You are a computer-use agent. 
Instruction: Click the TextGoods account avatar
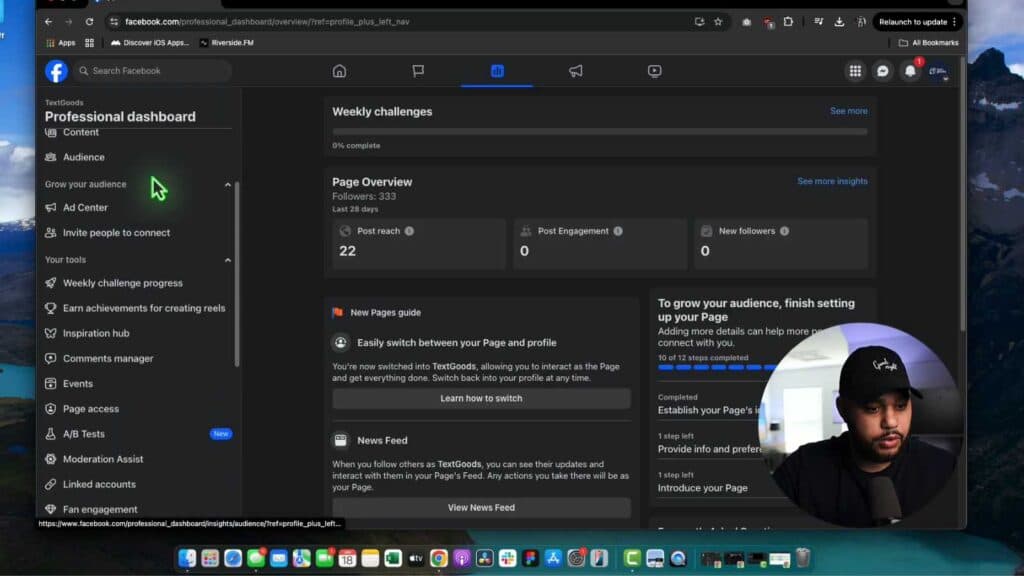[x=938, y=71]
